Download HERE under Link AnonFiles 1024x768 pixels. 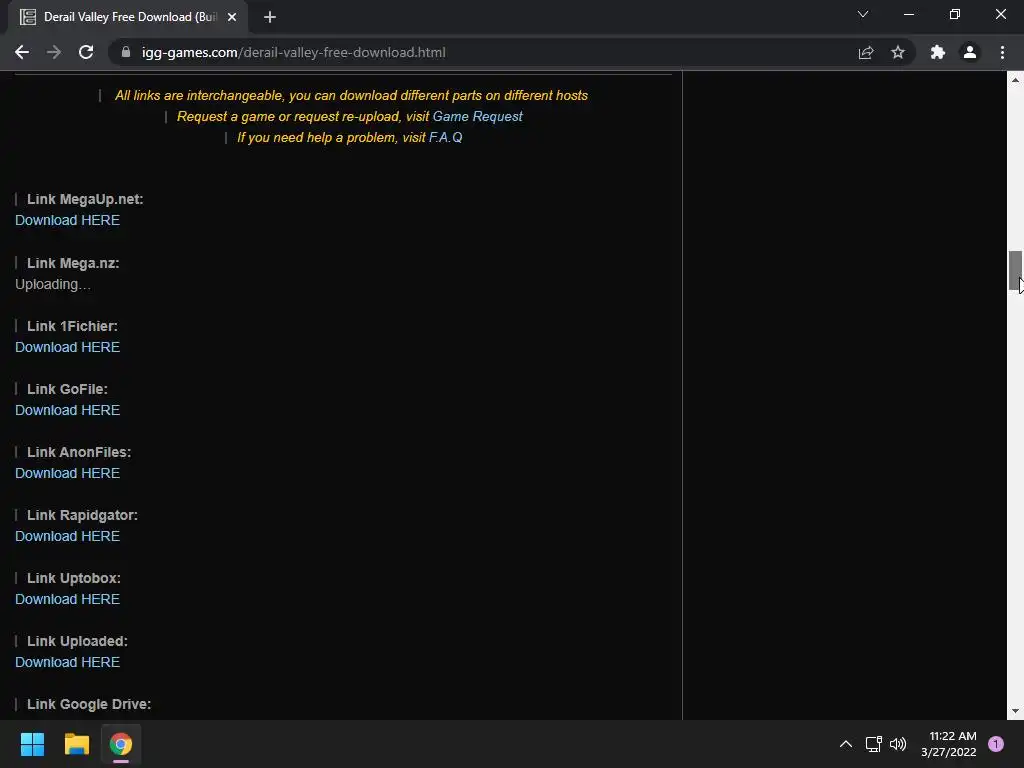click(x=67, y=473)
